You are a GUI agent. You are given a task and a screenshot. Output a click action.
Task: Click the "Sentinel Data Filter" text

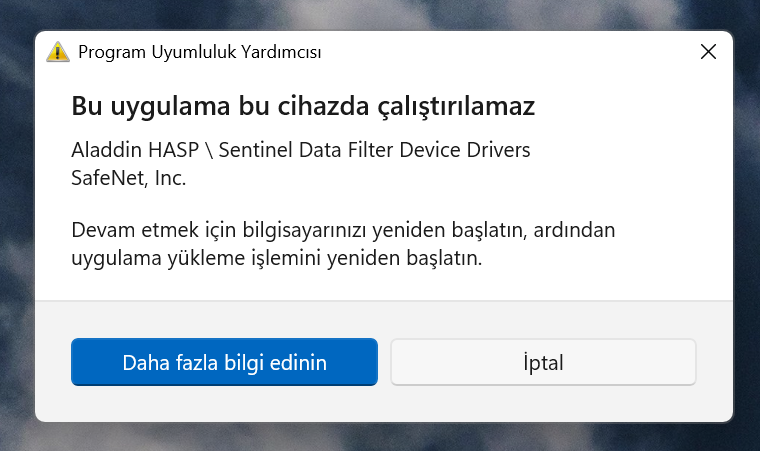(x=300, y=151)
